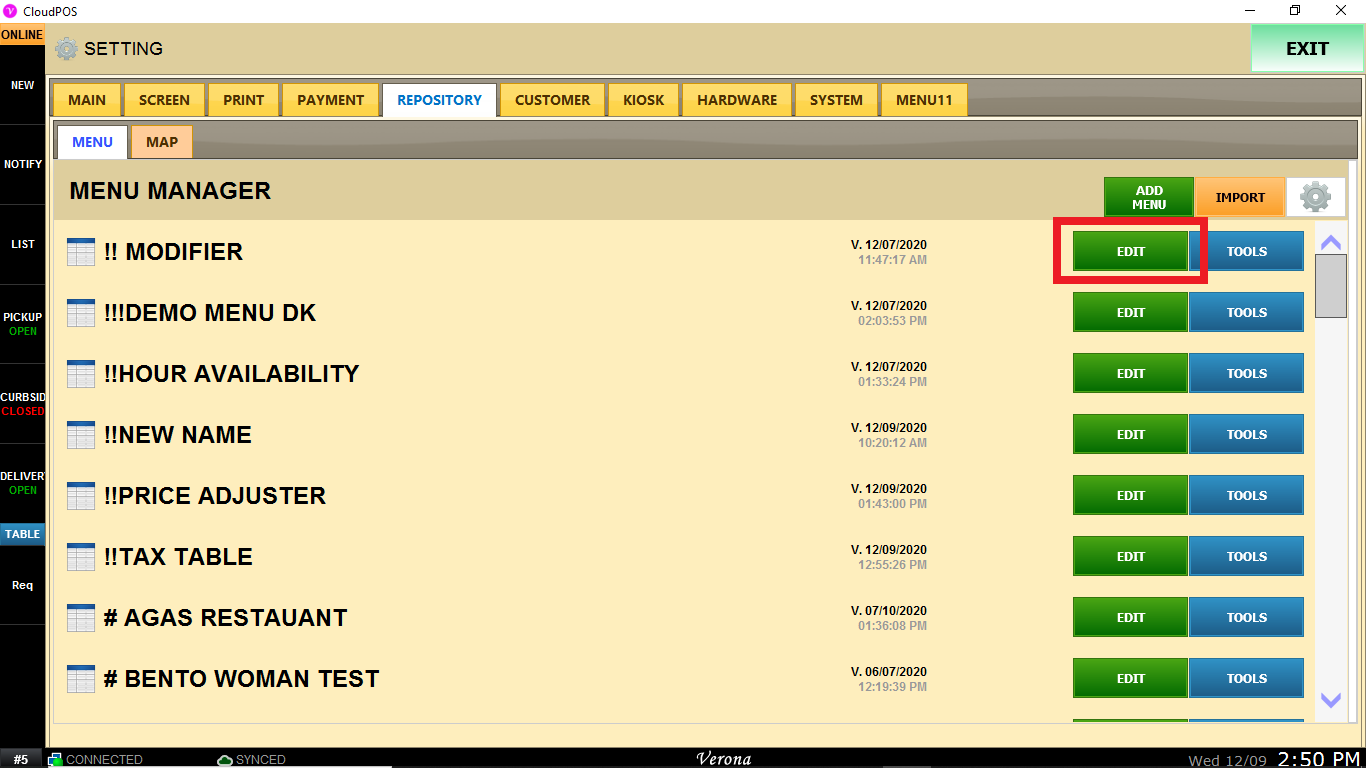Screen dimensions: 1366x768
Task: Toggle the DELIVERY OPEN status
Action: coord(22,483)
